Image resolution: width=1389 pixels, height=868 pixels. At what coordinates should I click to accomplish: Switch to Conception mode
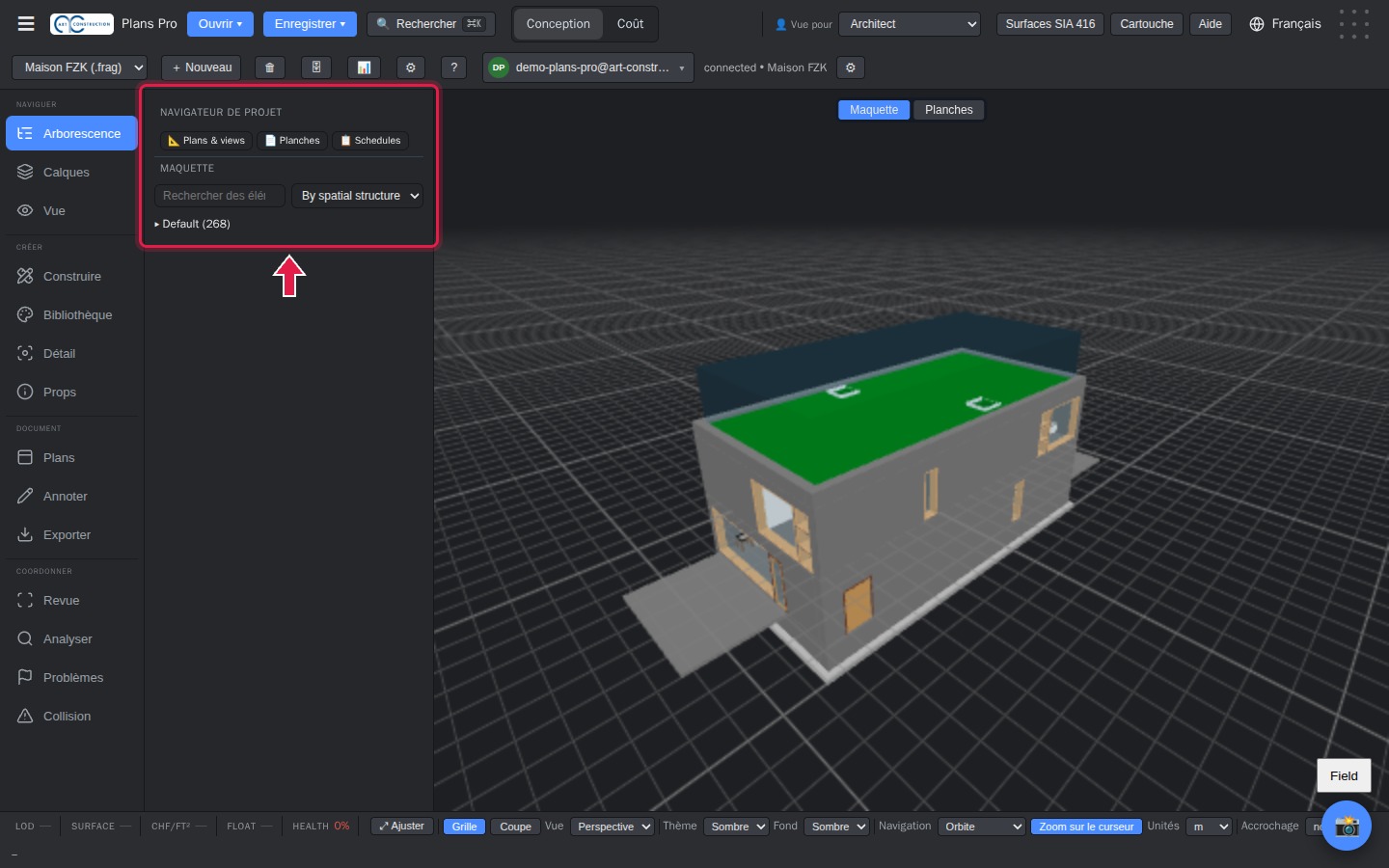click(x=558, y=24)
